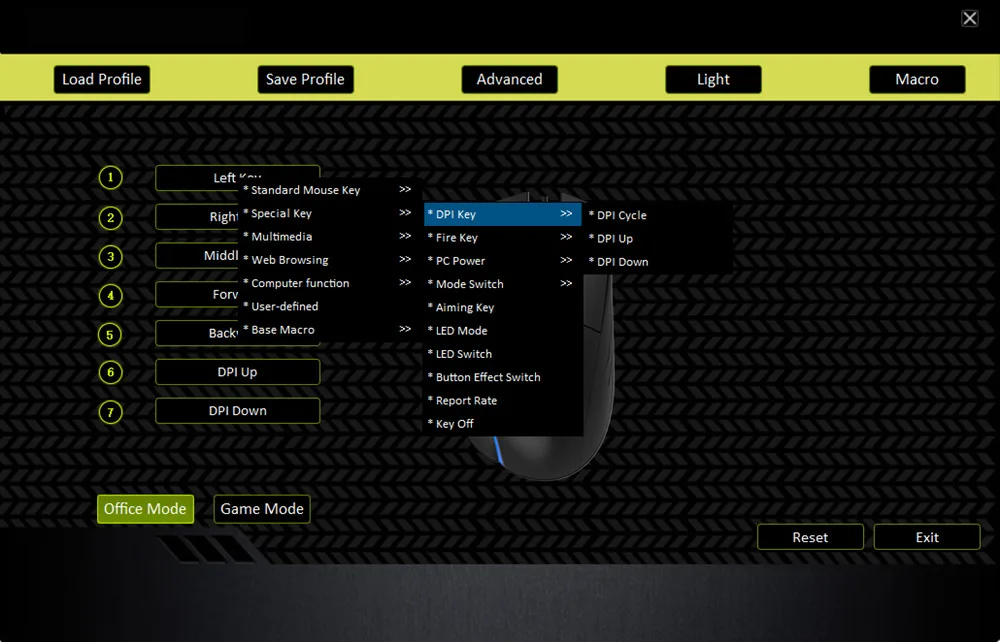The image size is (1000, 642).
Task: Open the Macro editor
Action: coord(916,79)
